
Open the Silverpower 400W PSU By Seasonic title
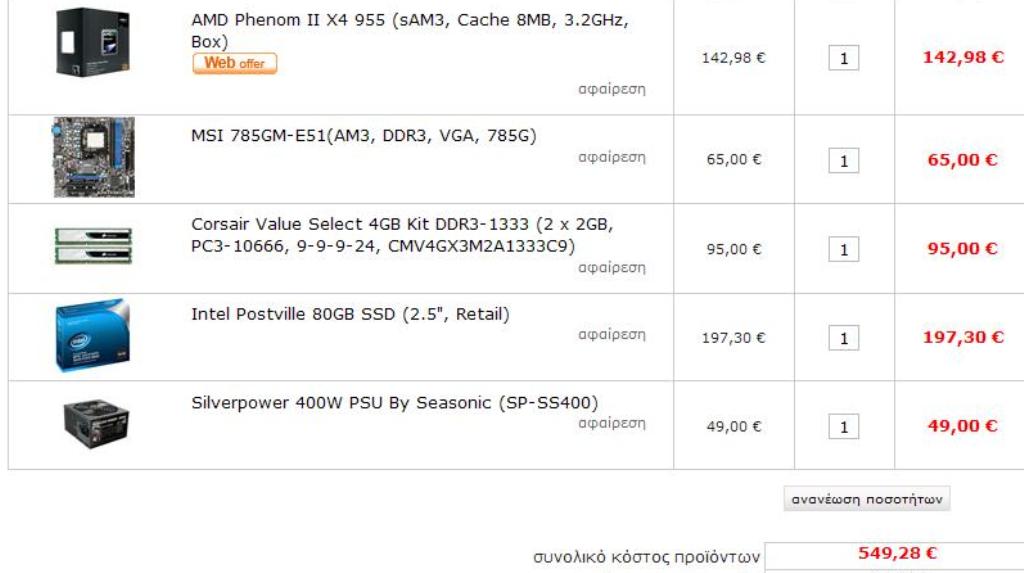click(394, 402)
